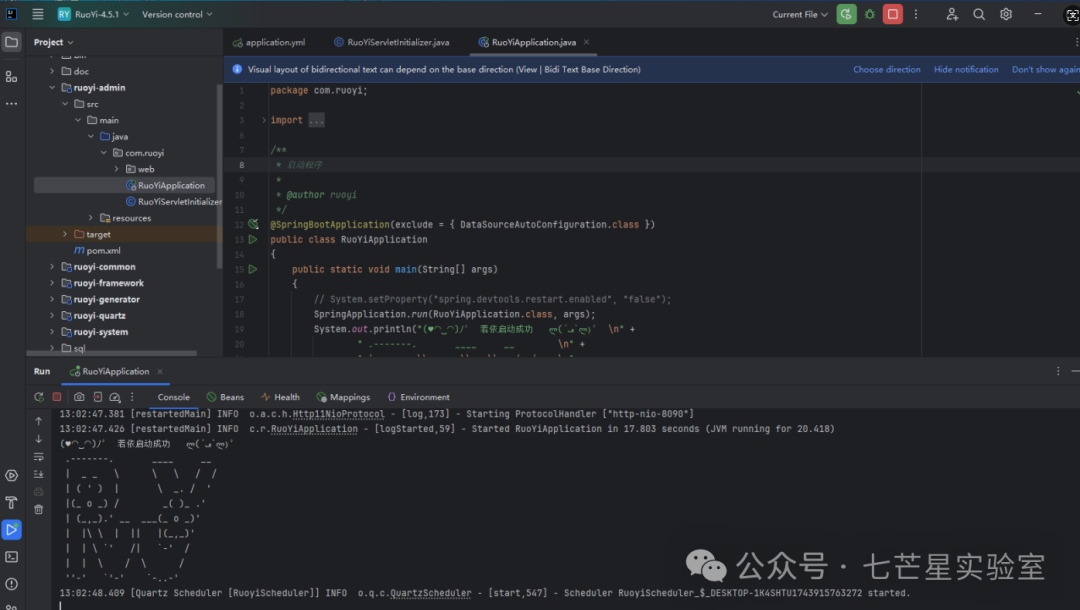Expand the resources folder
Screen dimensions: 1080x610
(90, 218)
